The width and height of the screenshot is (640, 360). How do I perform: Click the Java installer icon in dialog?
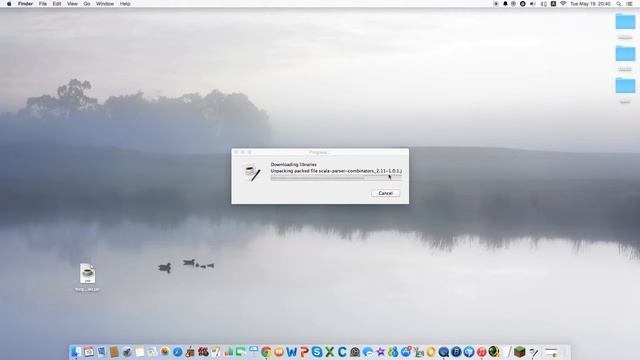[252, 173]
